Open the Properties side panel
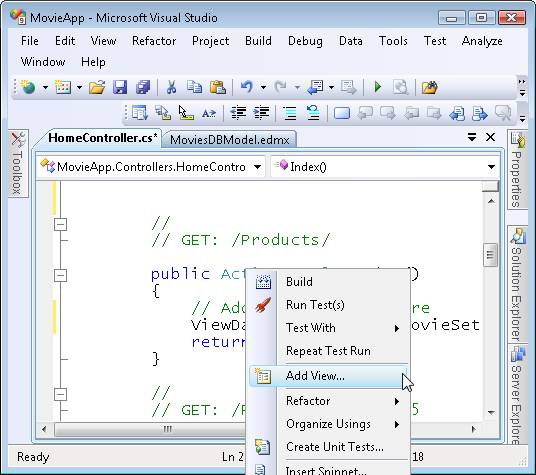The width and height of the screenshot is (536, 475). coord(517,169)
